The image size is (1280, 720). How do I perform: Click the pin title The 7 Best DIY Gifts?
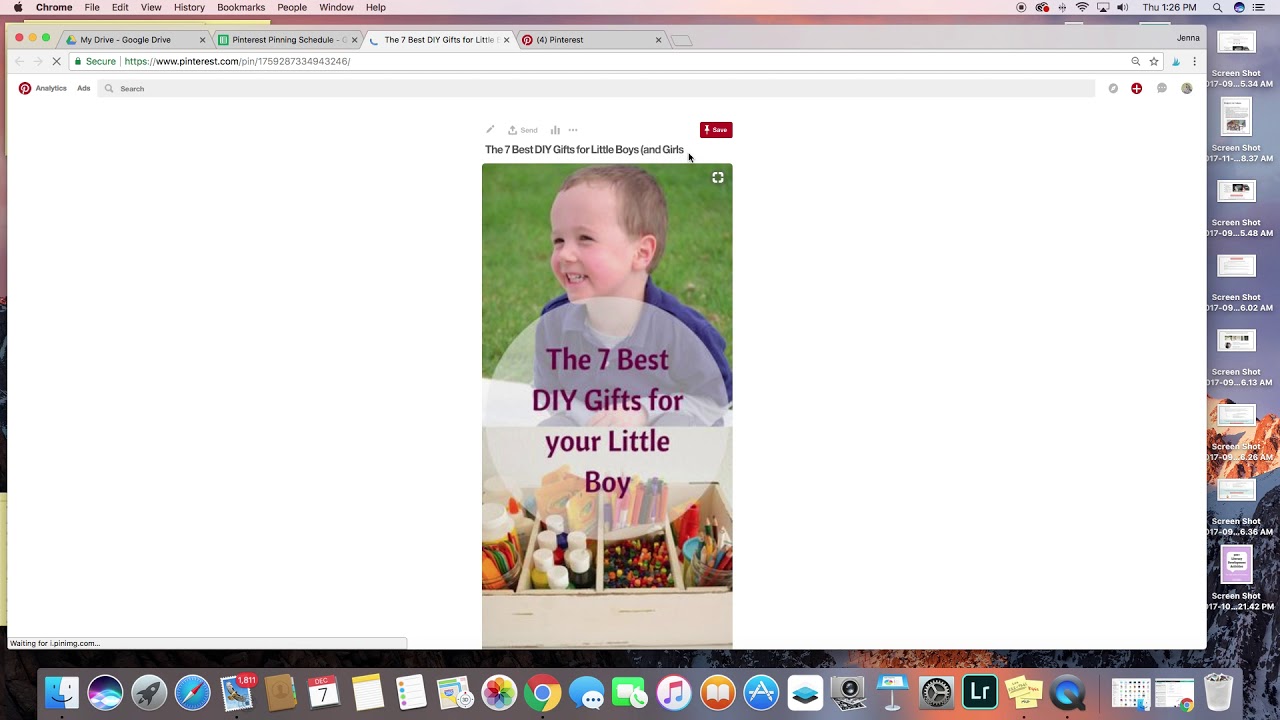[584, 150]
